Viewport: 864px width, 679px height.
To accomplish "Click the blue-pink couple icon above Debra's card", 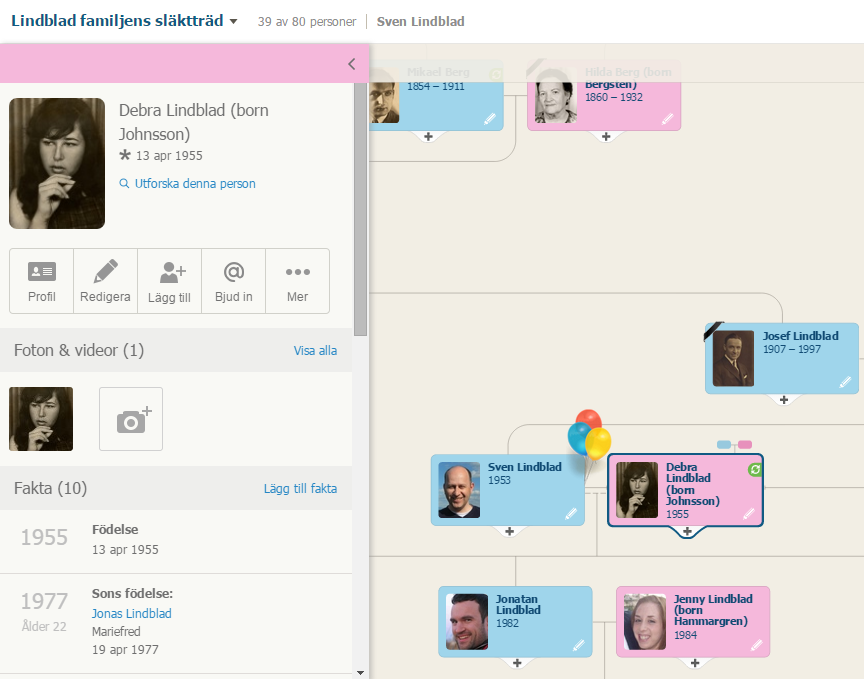I will [735, 445].
